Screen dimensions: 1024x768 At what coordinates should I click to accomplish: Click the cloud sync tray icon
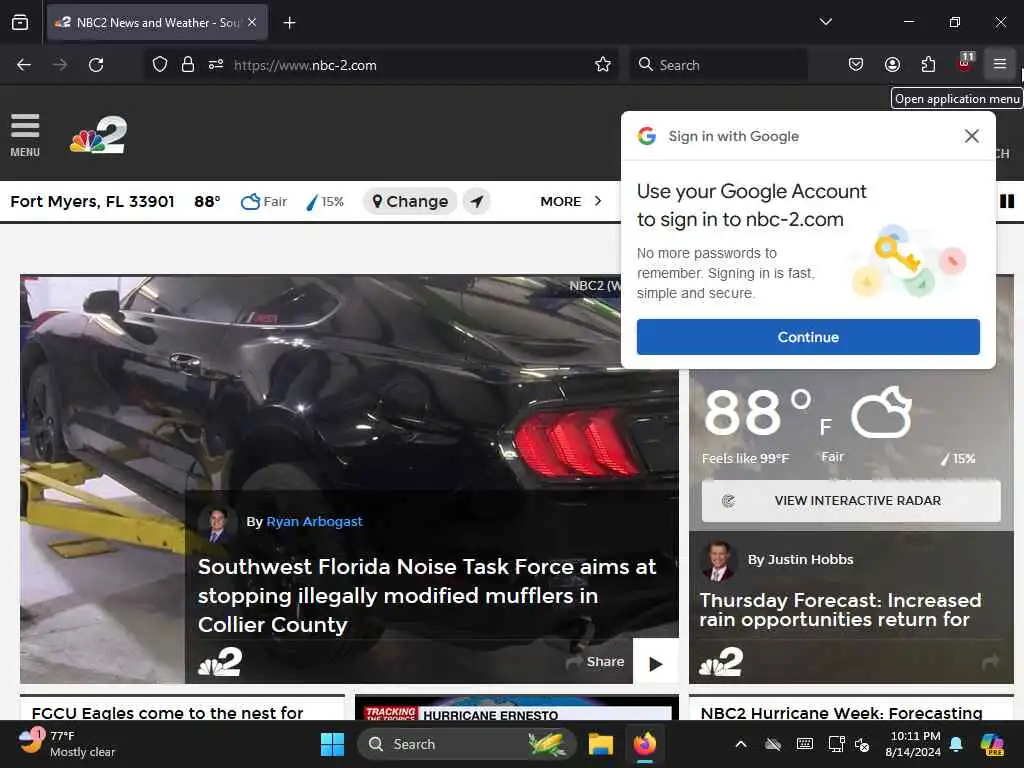[x=773, y=744]
